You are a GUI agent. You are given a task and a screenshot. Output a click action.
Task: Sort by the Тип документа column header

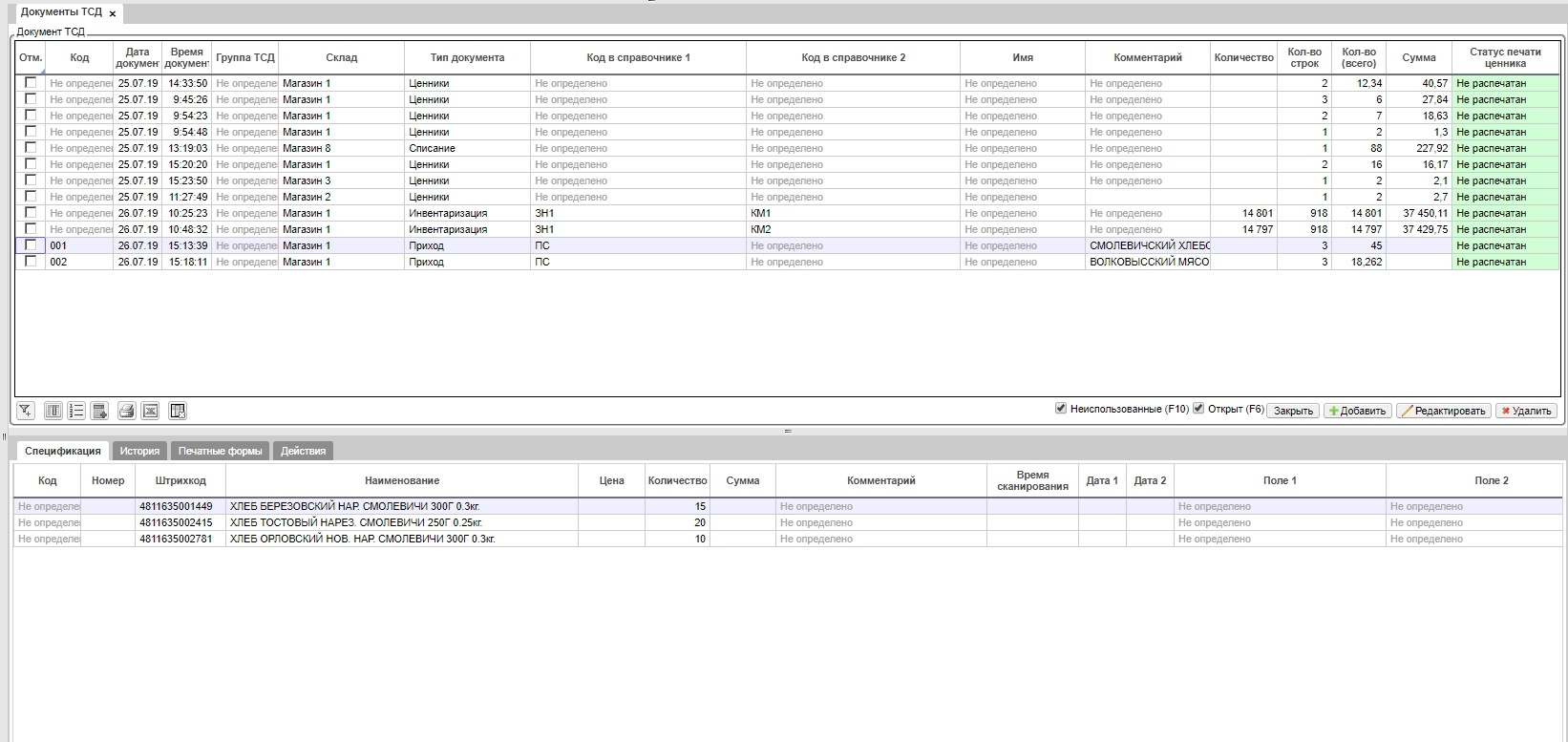pyautogui.click(x=467, y=57)
